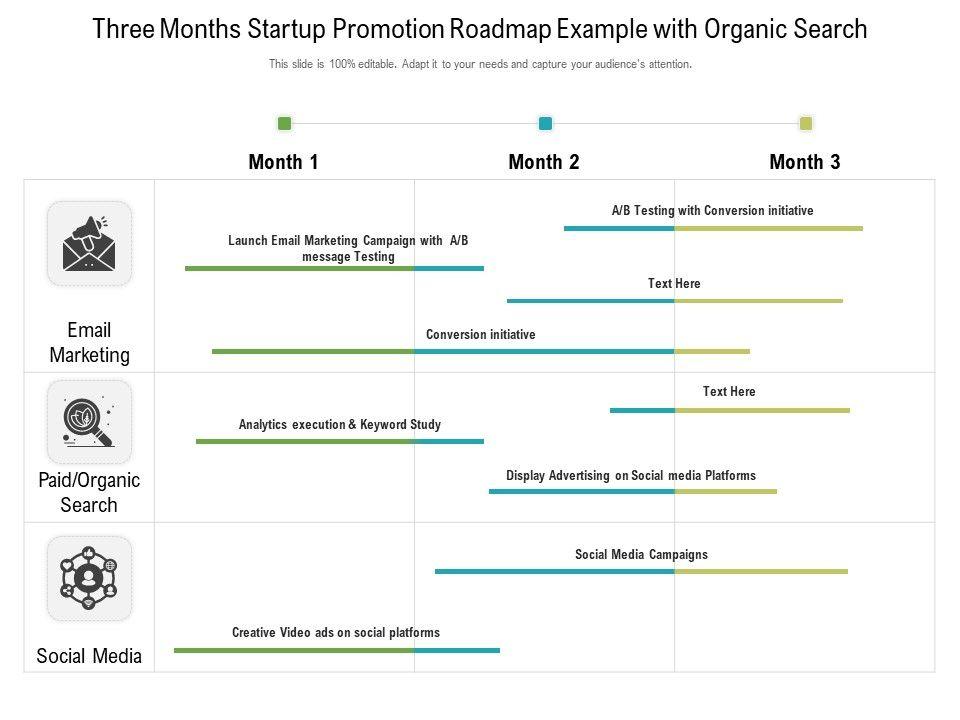Click the Email Marketing row label
This screenshot has height=720, width=960.
tap(89, 342)
